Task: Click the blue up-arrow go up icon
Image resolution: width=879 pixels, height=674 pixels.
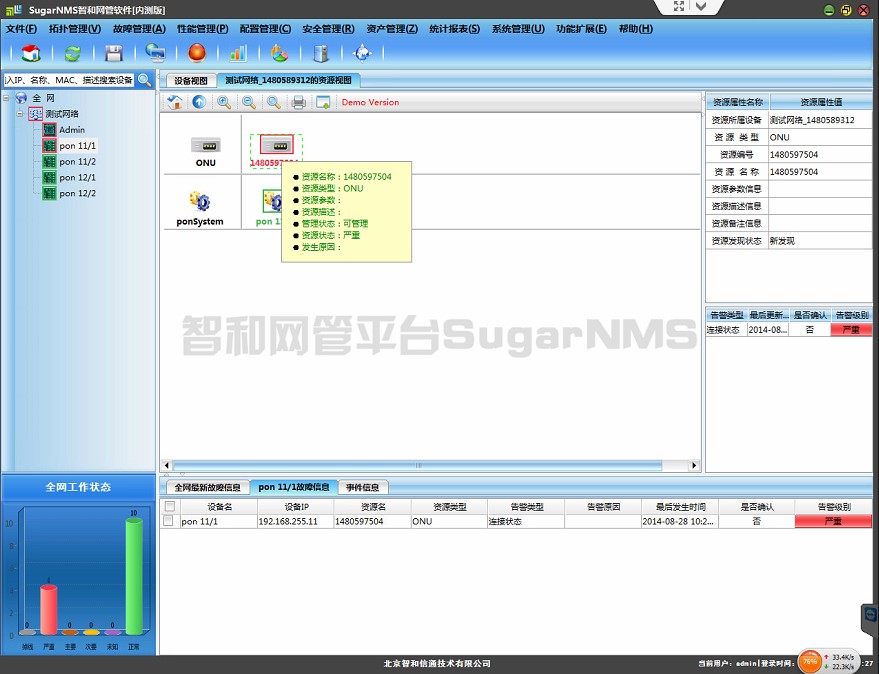Action: coord(199,102)
